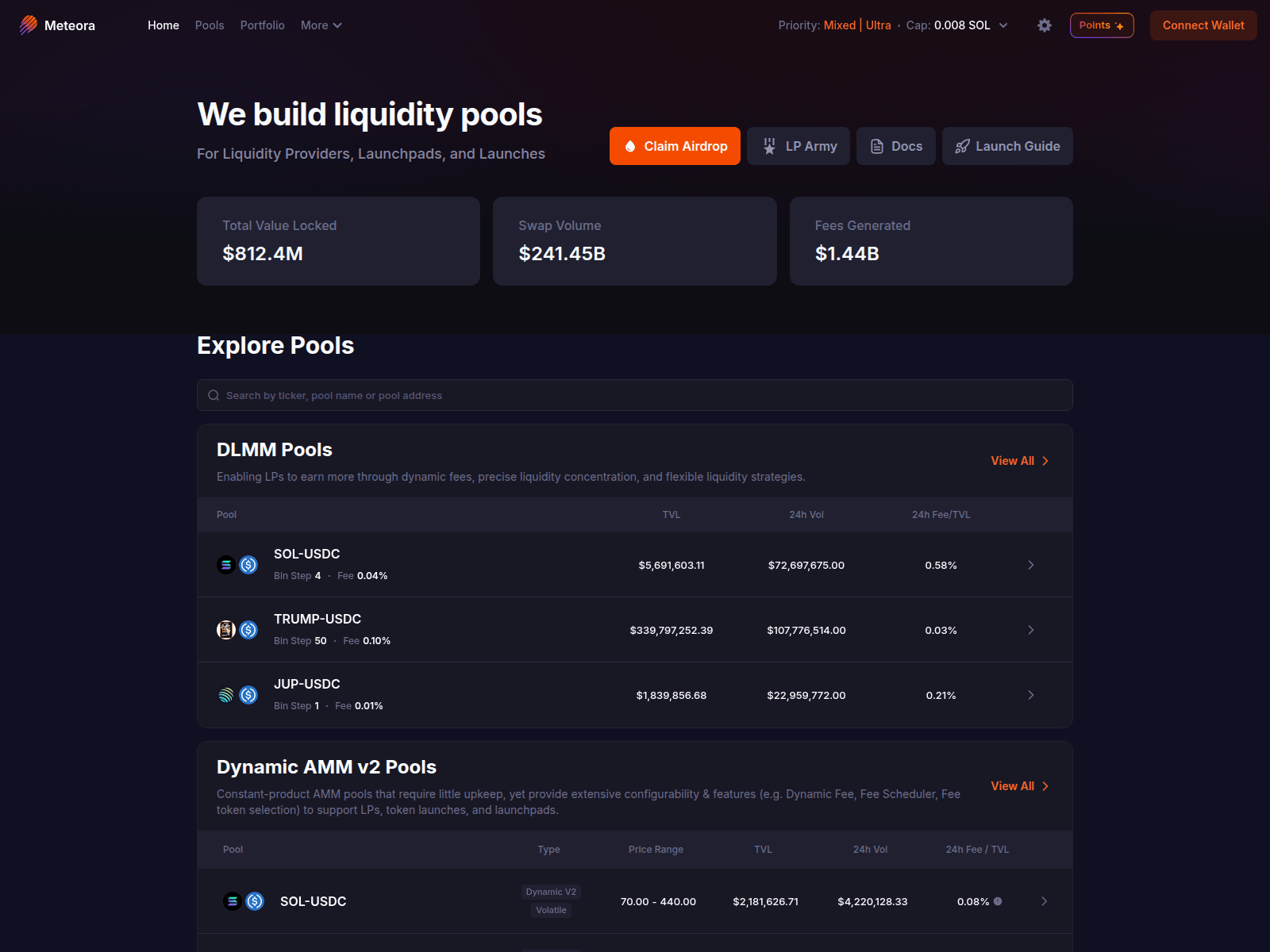The width and height of the screenshot is (1270, 952).
Task: Open the Portfolio tab
Action: [x=262, y=25]
